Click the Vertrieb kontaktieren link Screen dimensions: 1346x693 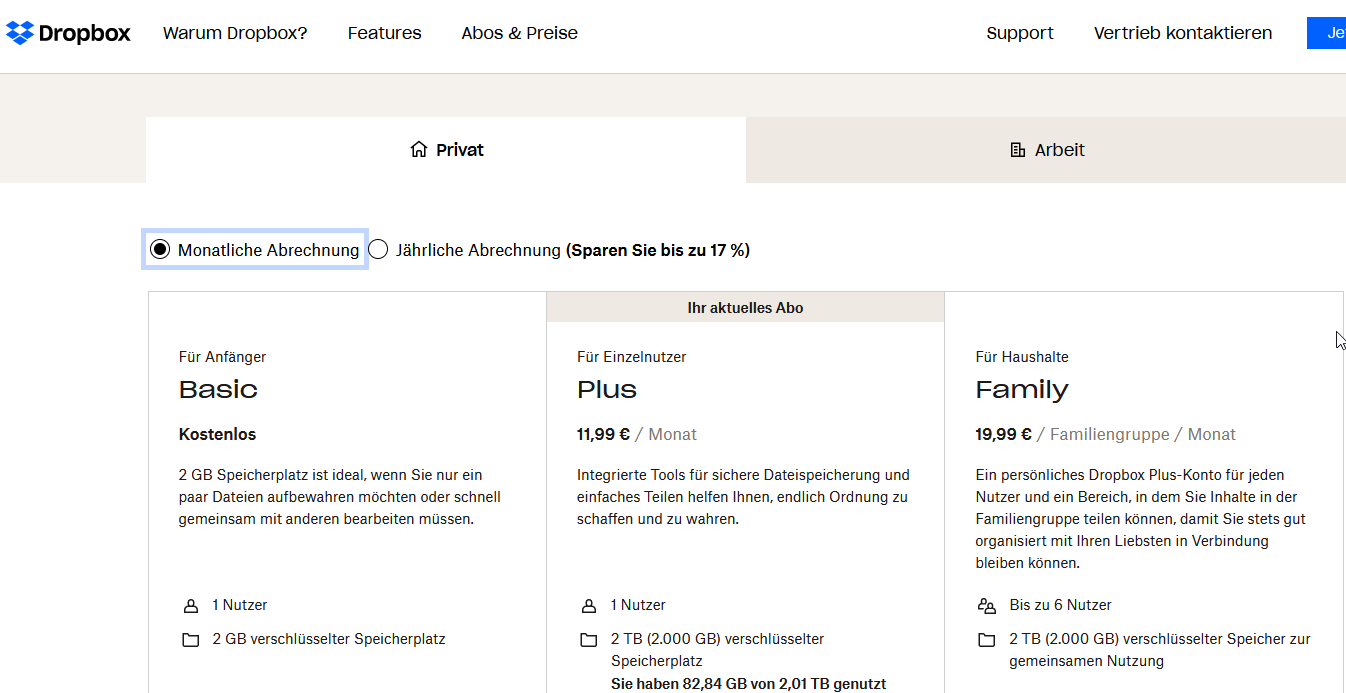point(1182,33)
